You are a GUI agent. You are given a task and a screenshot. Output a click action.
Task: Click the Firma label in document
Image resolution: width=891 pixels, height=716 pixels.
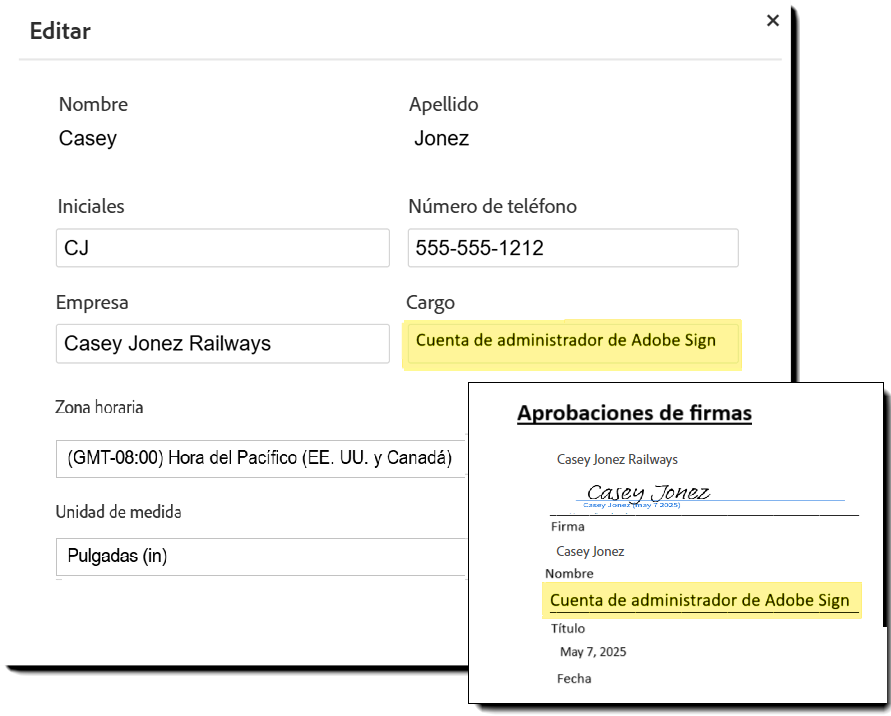click(x=567, y=526)
